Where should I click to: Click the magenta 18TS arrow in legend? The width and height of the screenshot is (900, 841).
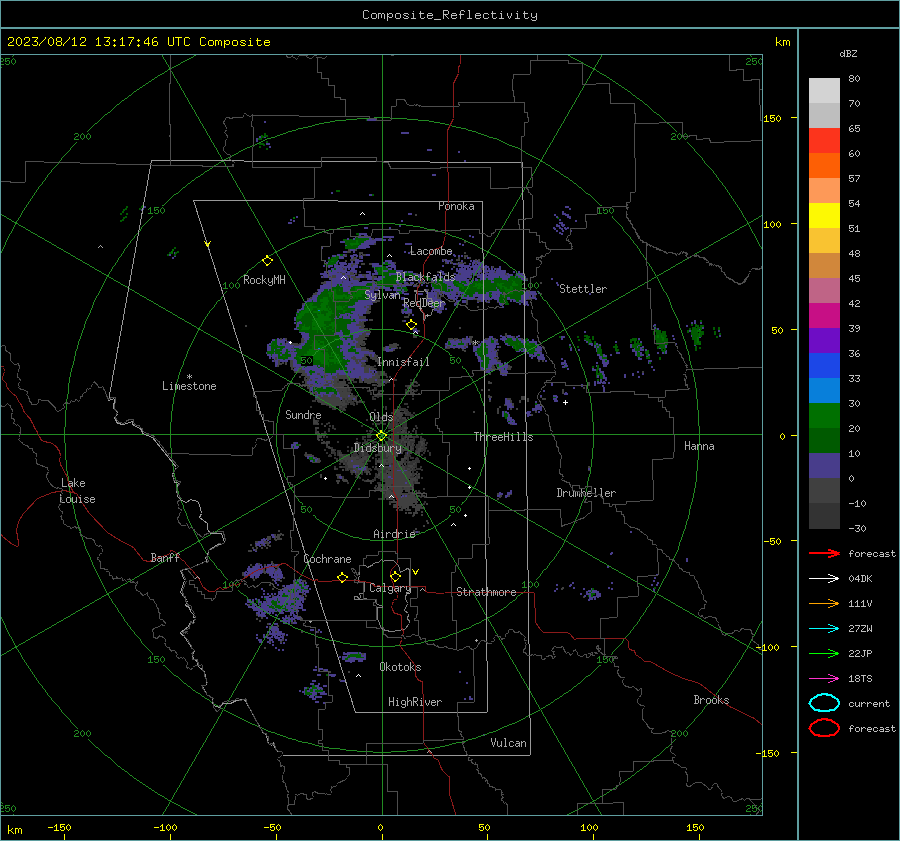click(x=824, y=679)
